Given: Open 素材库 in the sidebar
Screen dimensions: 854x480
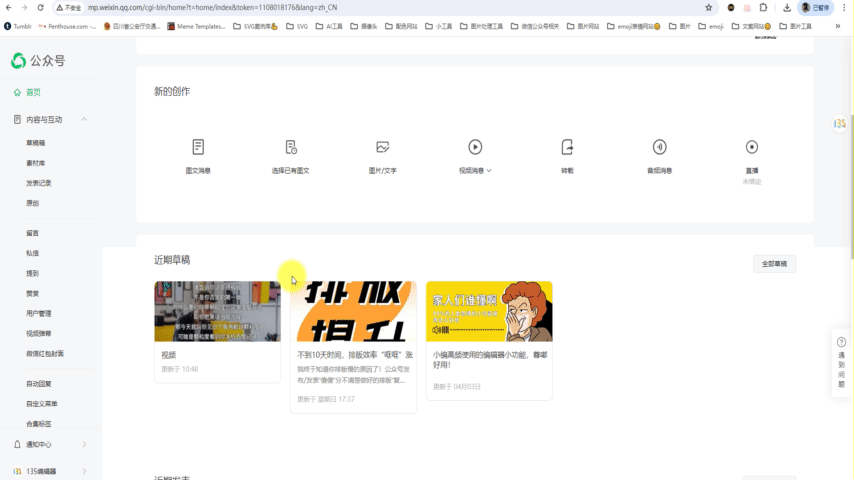Looking at the screenshot, I should (36, 163).
